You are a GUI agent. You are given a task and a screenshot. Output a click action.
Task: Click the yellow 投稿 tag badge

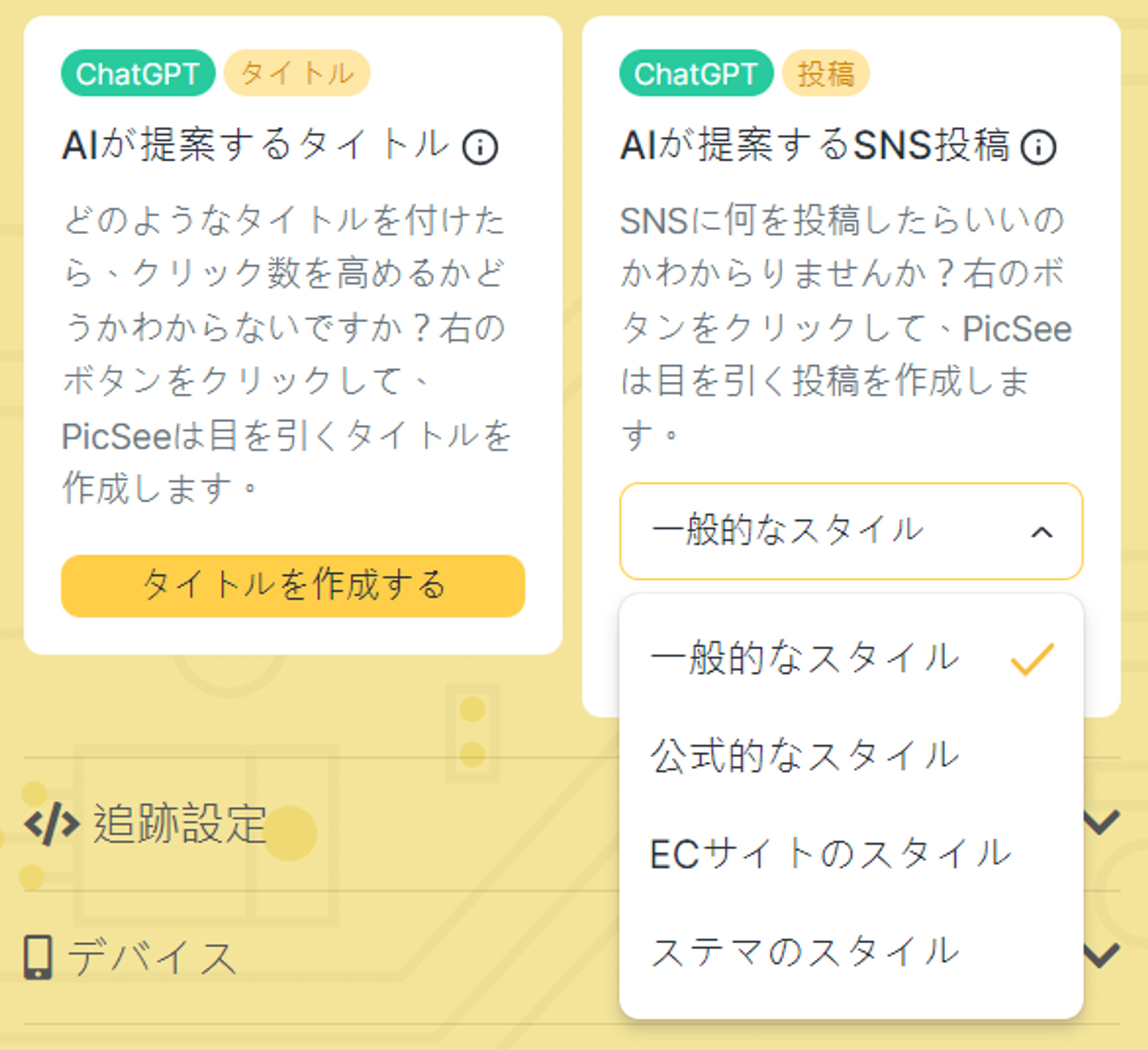click(x=826, y=73)
